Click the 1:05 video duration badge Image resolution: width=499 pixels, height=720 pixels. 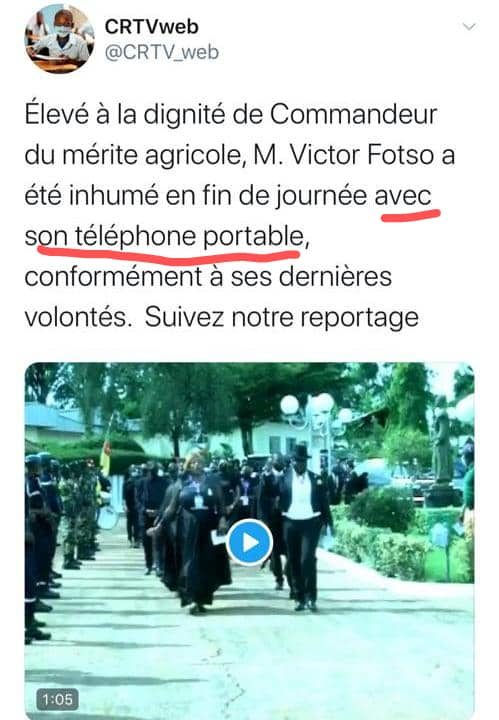pos(57,699)
